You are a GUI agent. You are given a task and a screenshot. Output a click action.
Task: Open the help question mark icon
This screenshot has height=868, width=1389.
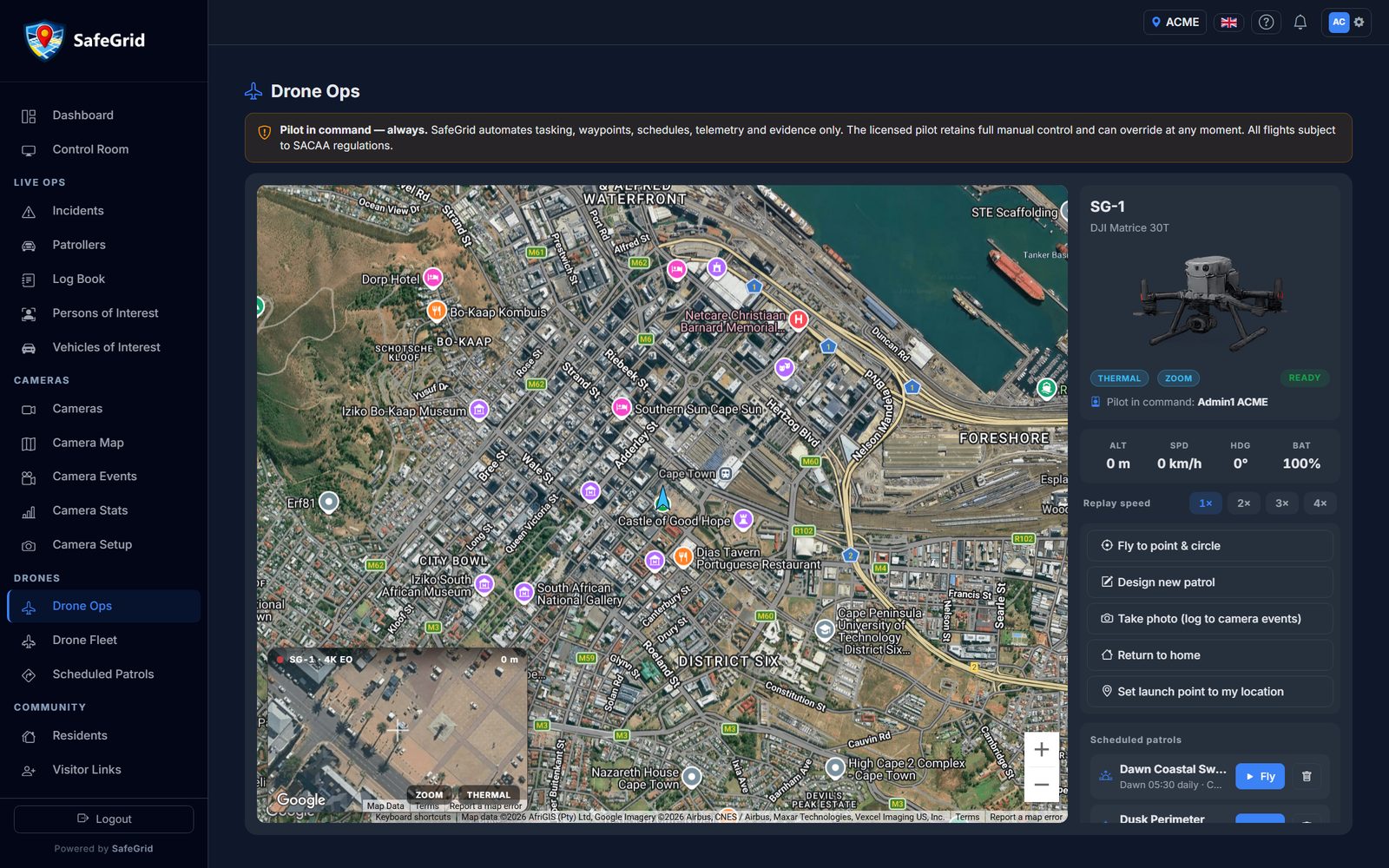[1266, 23]
